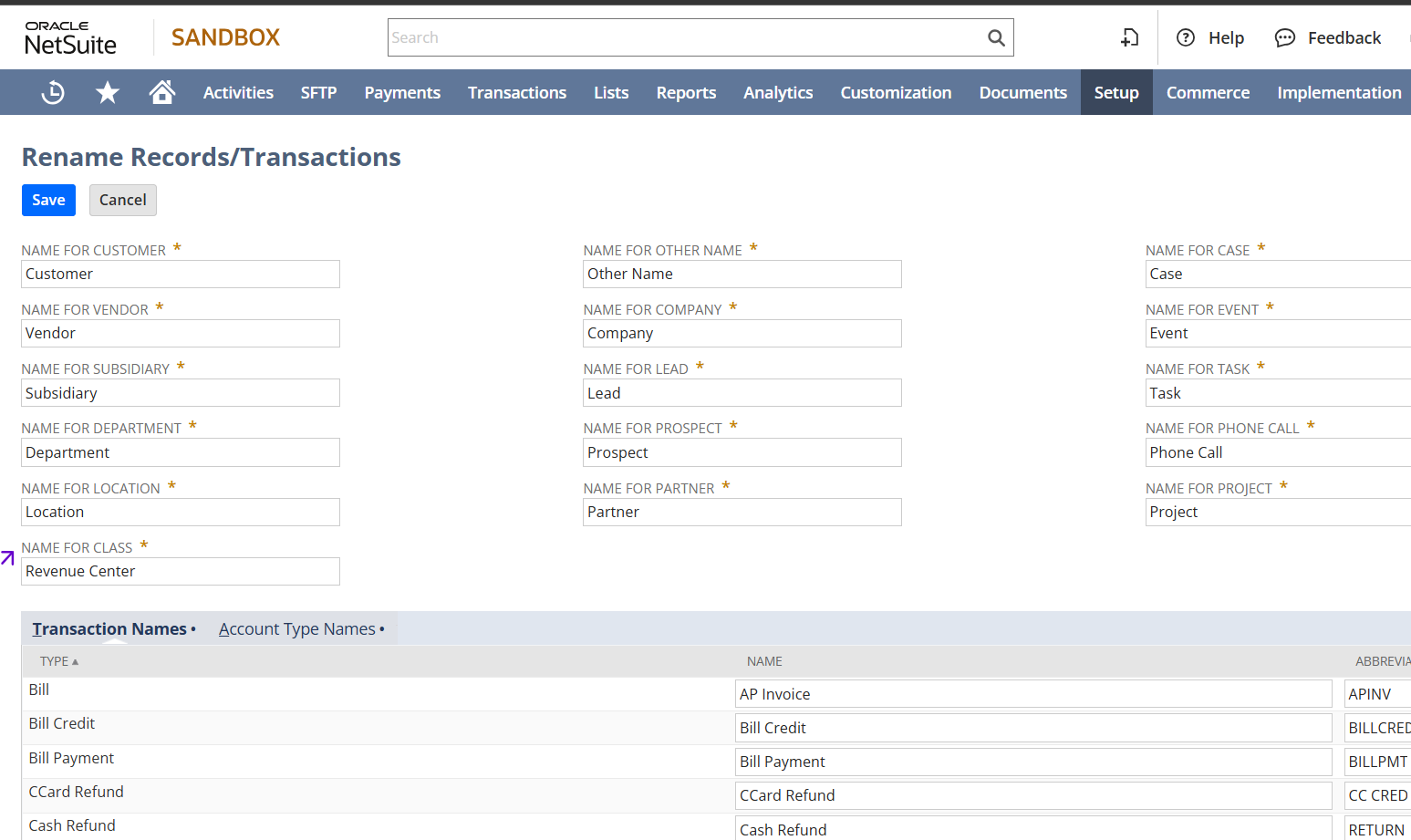
Task: Select the Transaction Names tab
Action: pyautogui.click(x=109, y=629)
